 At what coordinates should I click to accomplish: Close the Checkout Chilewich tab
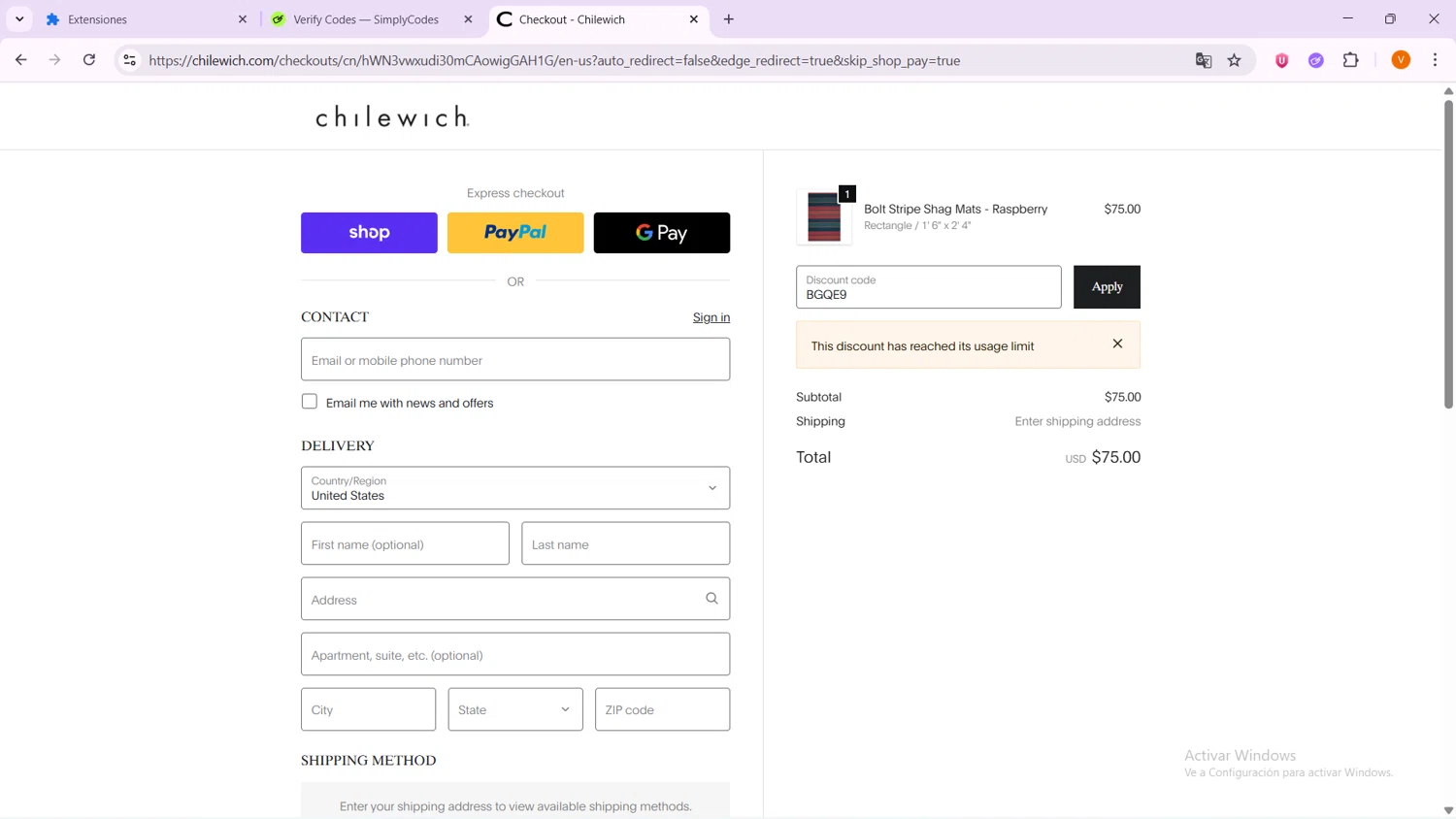[x=694, y=19]
